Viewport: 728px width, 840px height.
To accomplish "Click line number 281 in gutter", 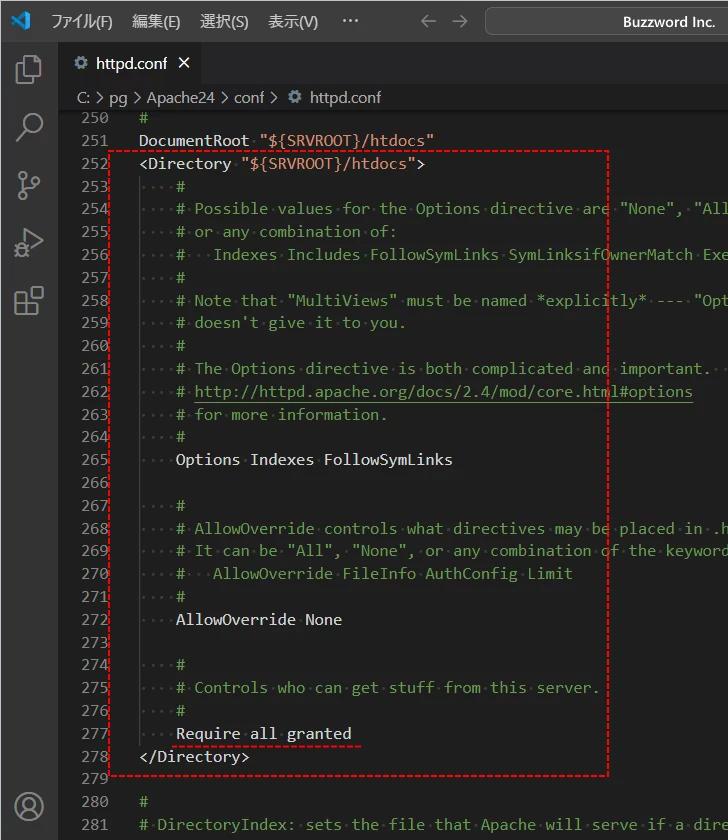I will pyautogui.click(x=95, y=824).
